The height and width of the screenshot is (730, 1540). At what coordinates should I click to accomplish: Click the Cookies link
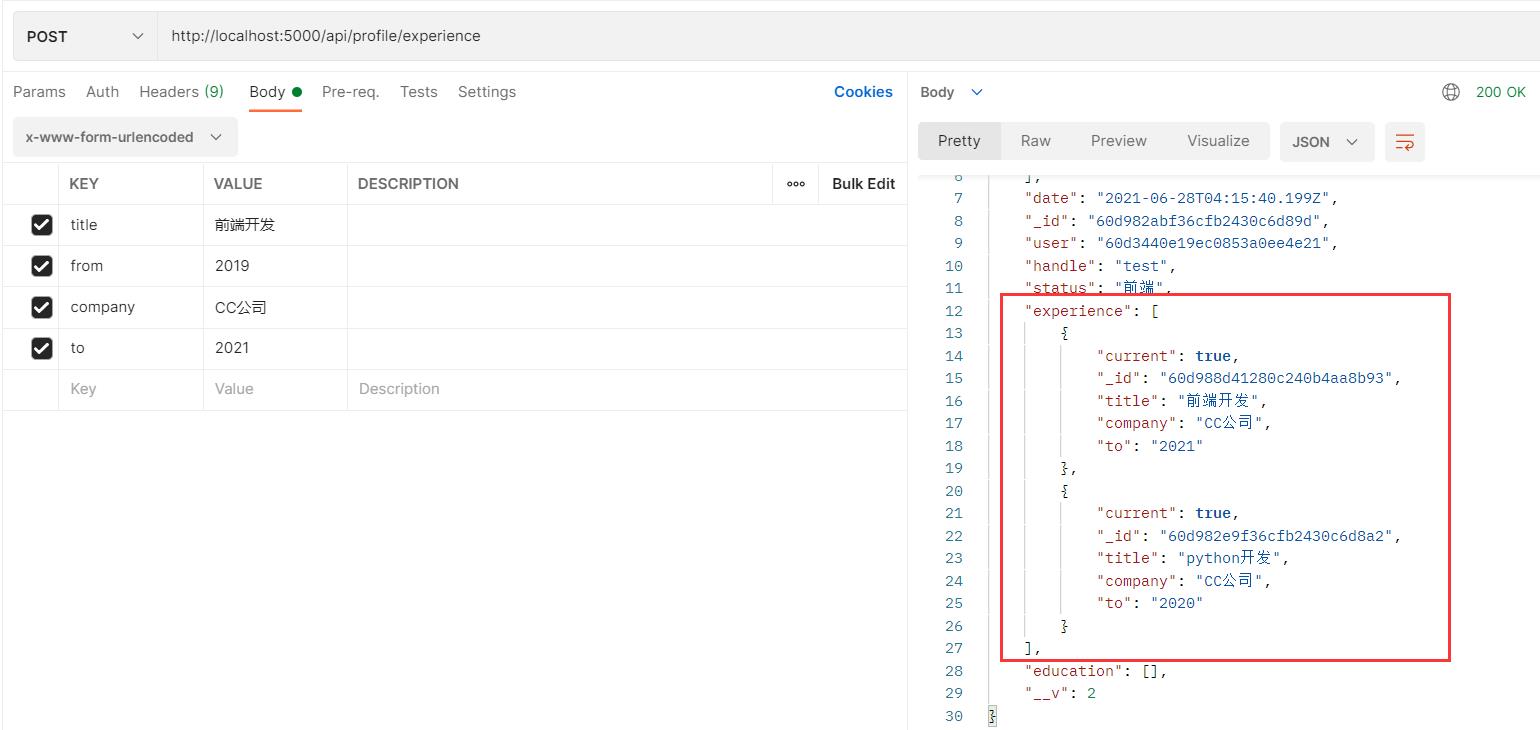pyautogui.click(x=863, y=92)
